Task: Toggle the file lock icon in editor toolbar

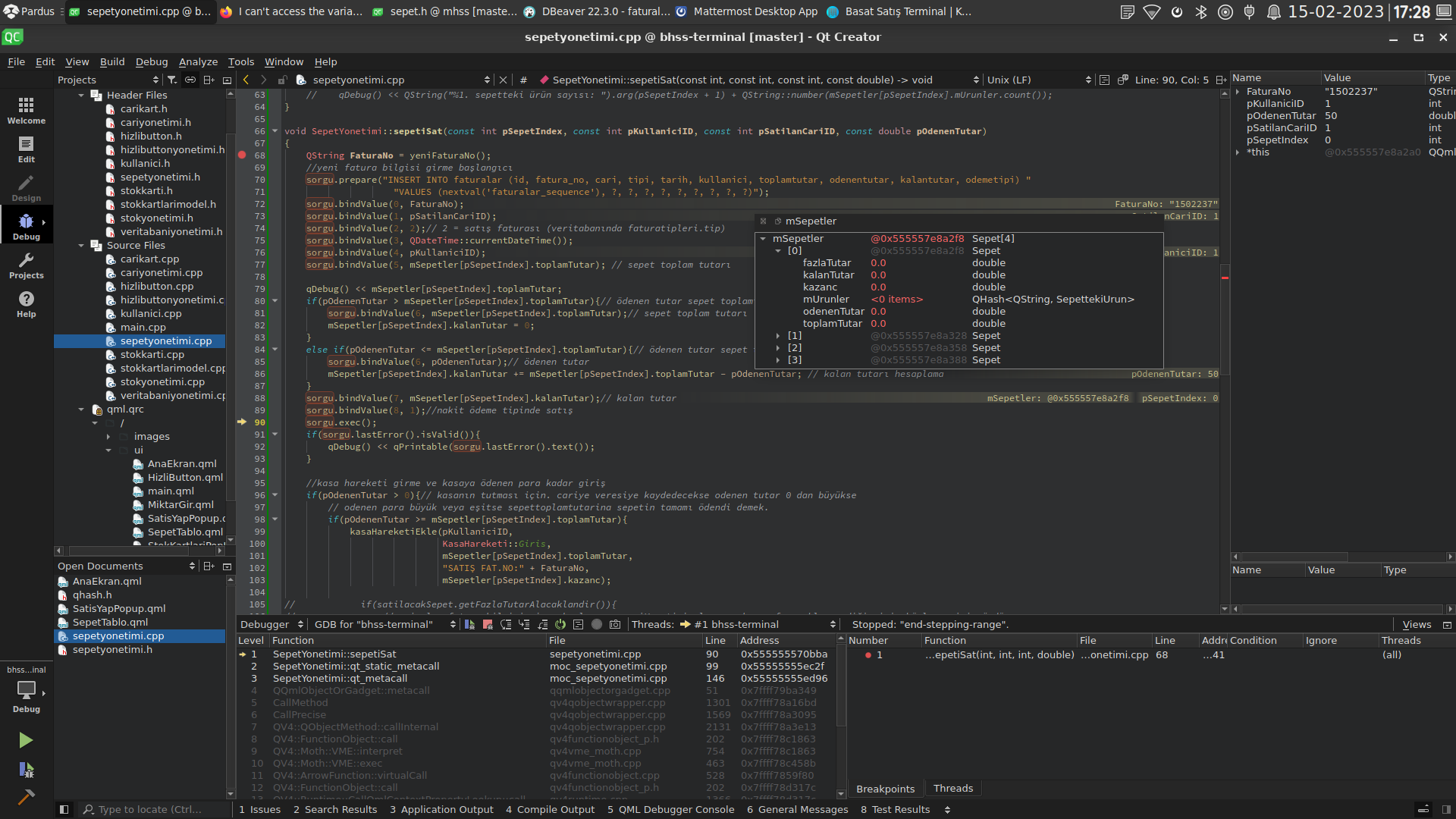Action: (x=281, y=79)
